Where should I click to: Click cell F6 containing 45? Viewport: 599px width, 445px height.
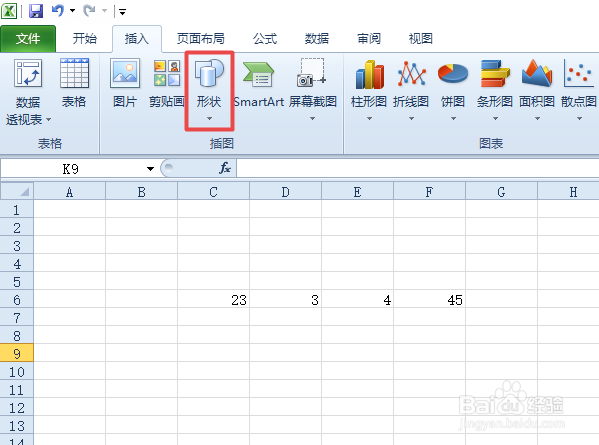coord(429,300)
